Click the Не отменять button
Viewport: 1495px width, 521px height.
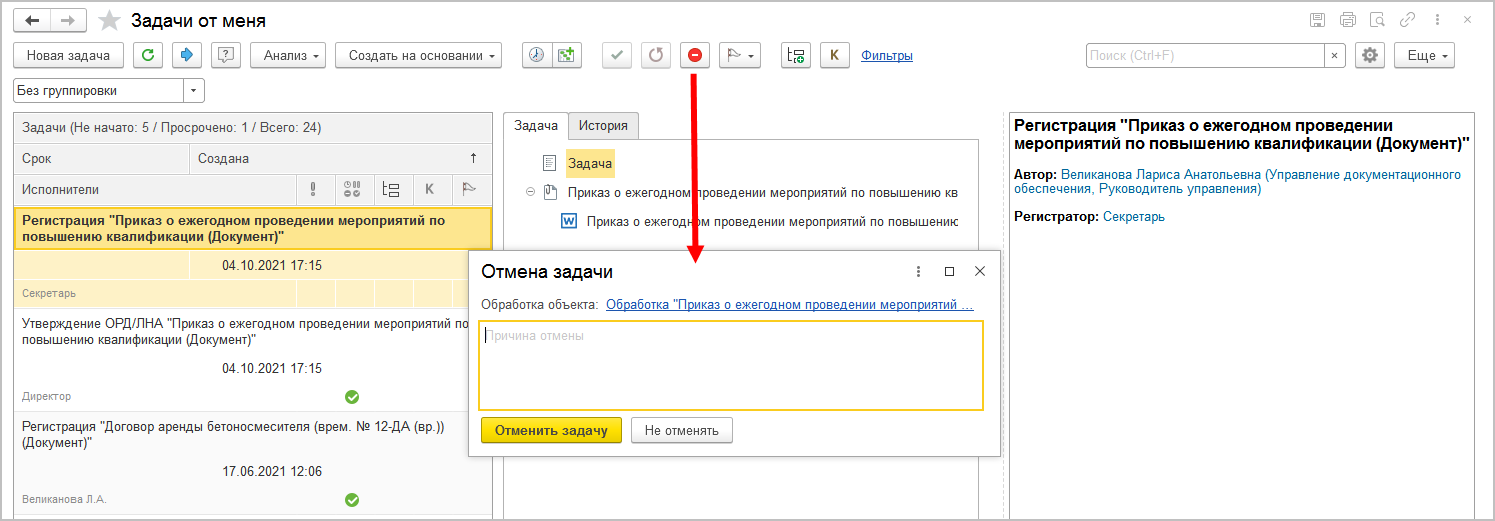pos(681,430)
